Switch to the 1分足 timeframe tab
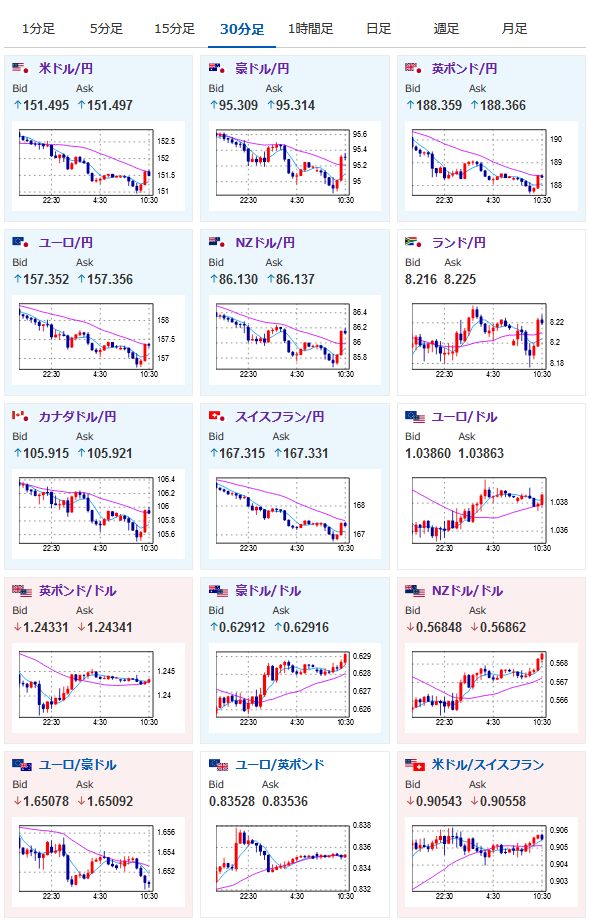This screenshot has width=589, height=922. coord(38,28)
